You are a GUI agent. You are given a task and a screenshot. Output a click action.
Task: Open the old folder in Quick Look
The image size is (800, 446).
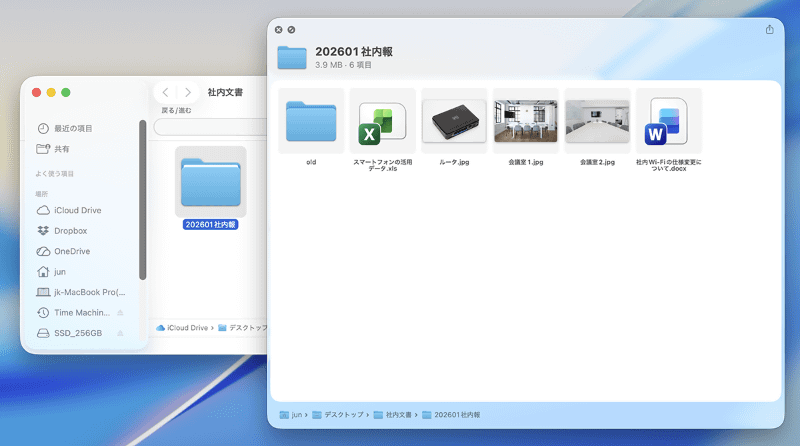[311, 121]
